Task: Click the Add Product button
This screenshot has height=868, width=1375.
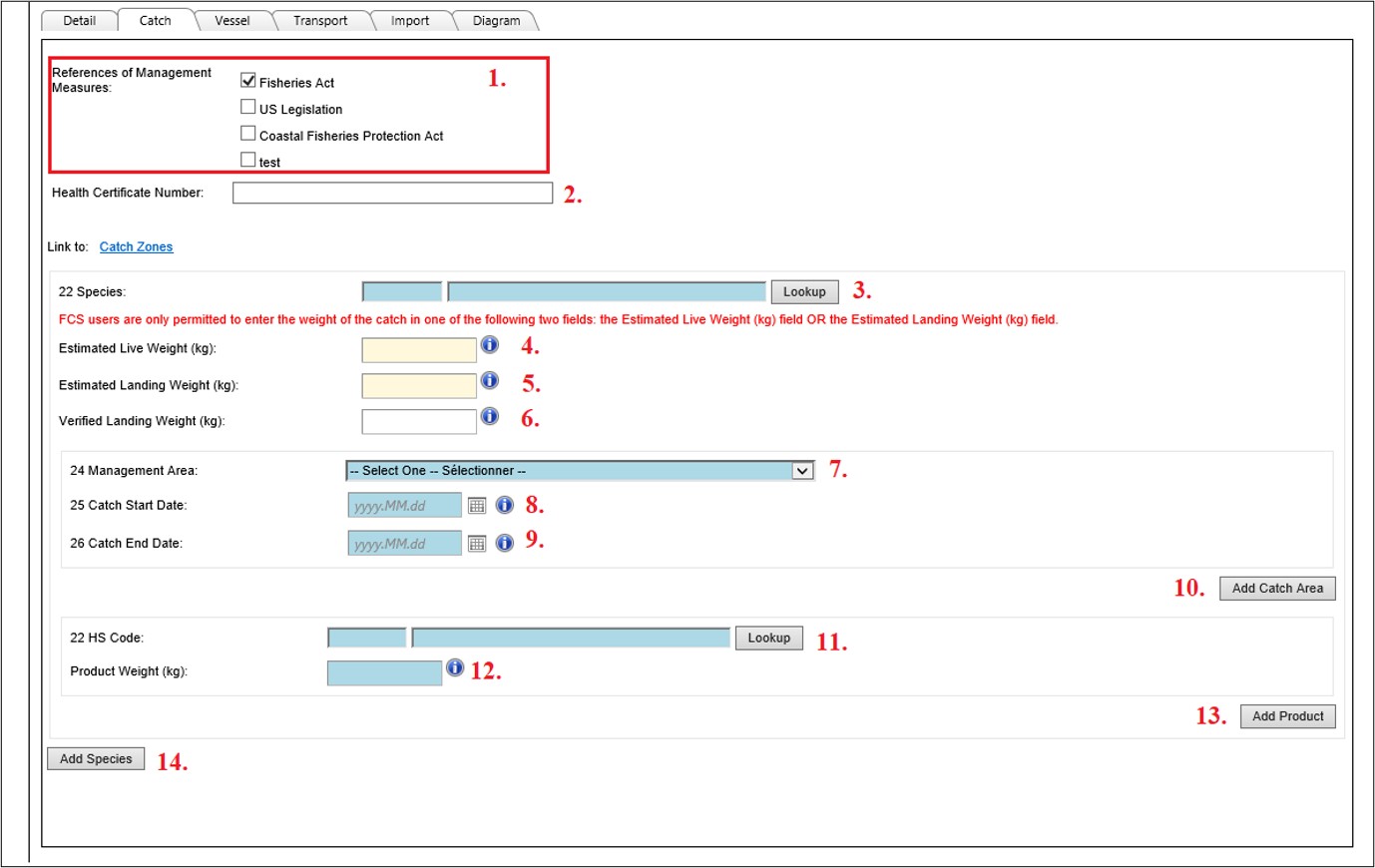Action: [x=1288, y=716]
